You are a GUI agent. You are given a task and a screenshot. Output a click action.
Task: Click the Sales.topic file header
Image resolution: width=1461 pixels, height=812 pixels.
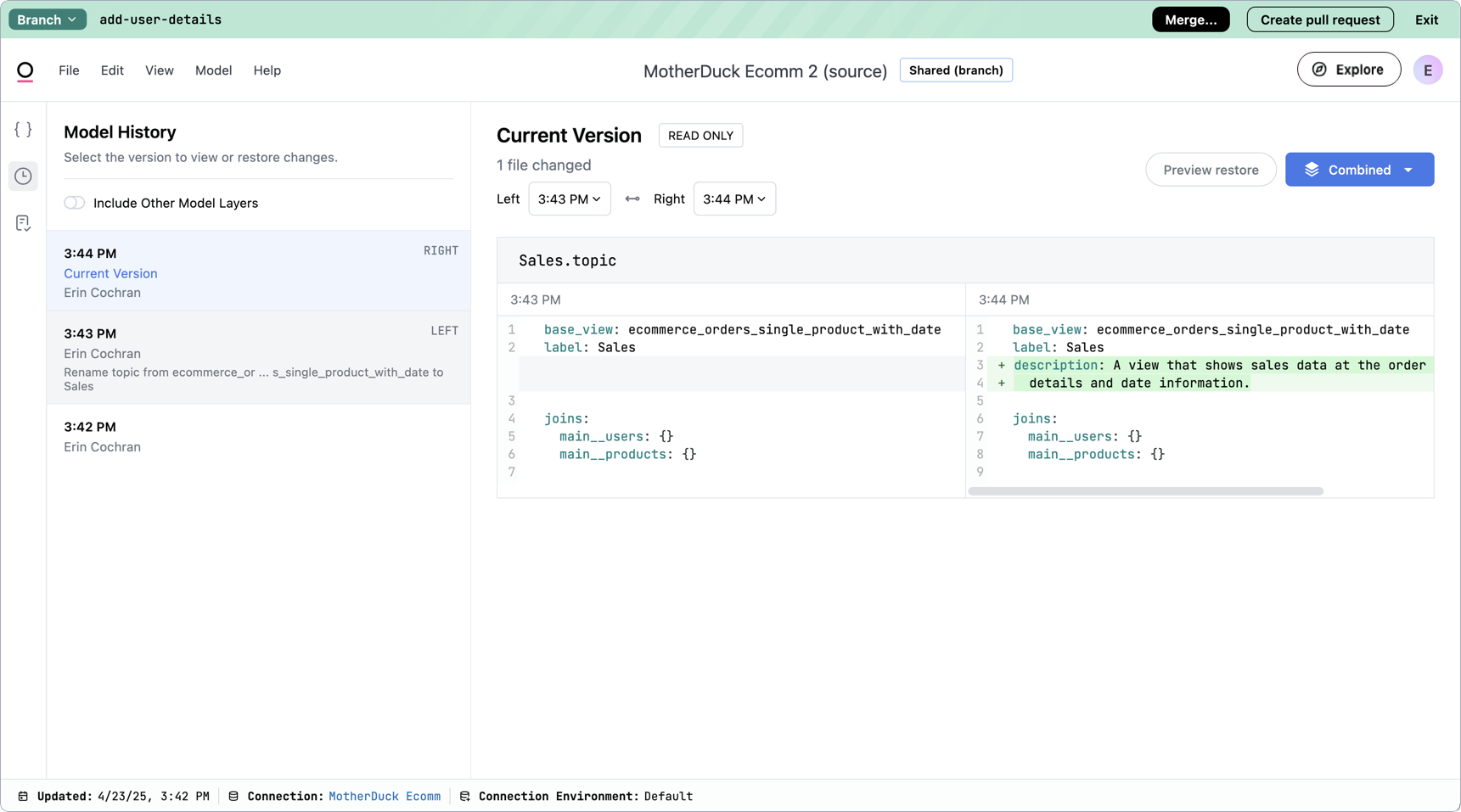click(x=965, y=260)
